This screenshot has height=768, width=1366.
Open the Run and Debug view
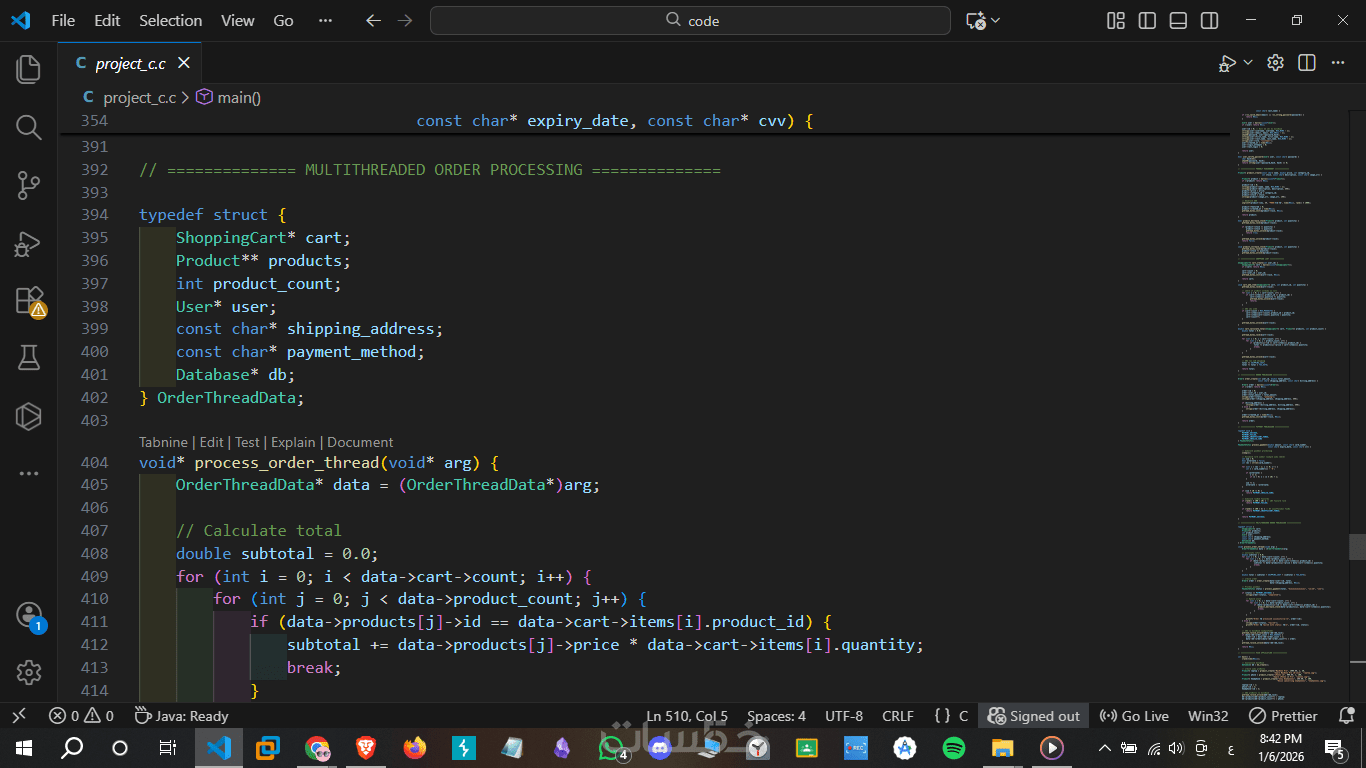coord(29,243)
